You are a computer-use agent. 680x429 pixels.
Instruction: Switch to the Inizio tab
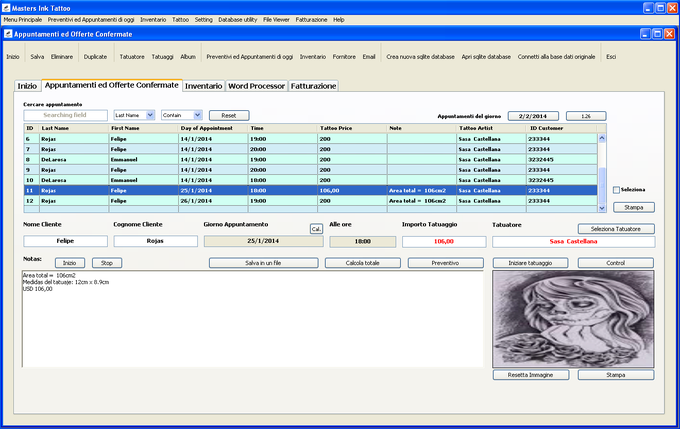(27, 86)
